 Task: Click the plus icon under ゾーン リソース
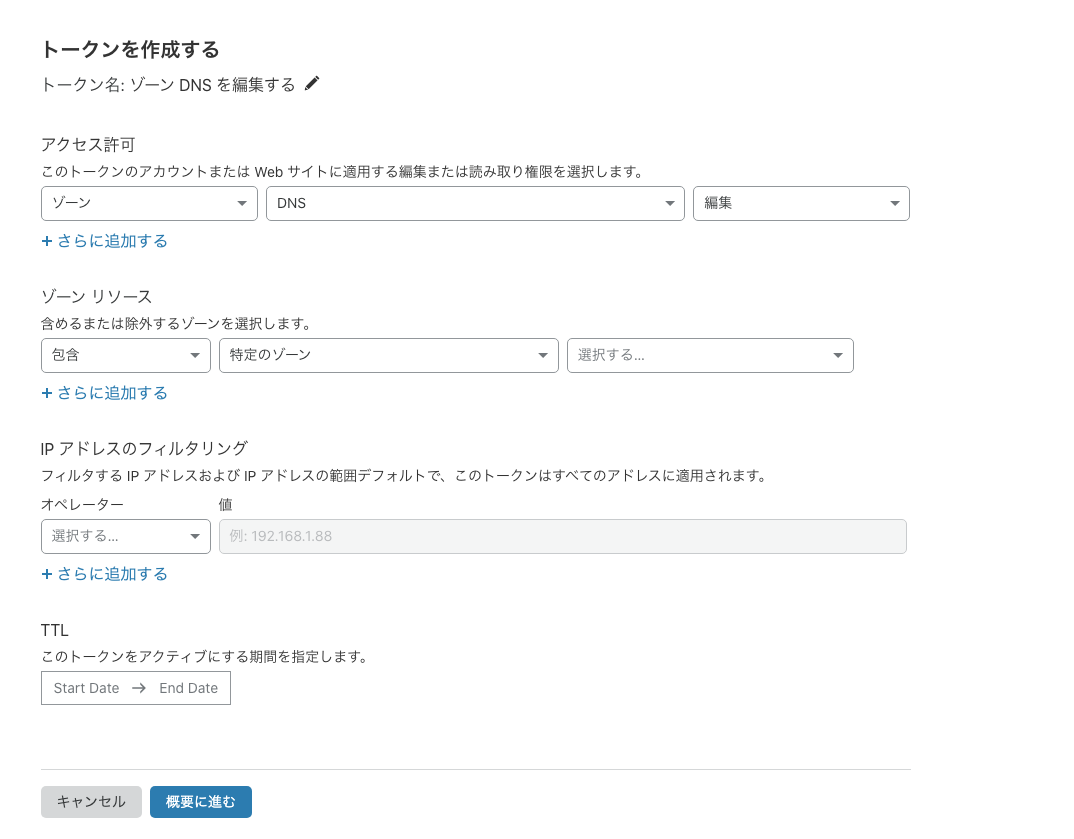point(47,393)
